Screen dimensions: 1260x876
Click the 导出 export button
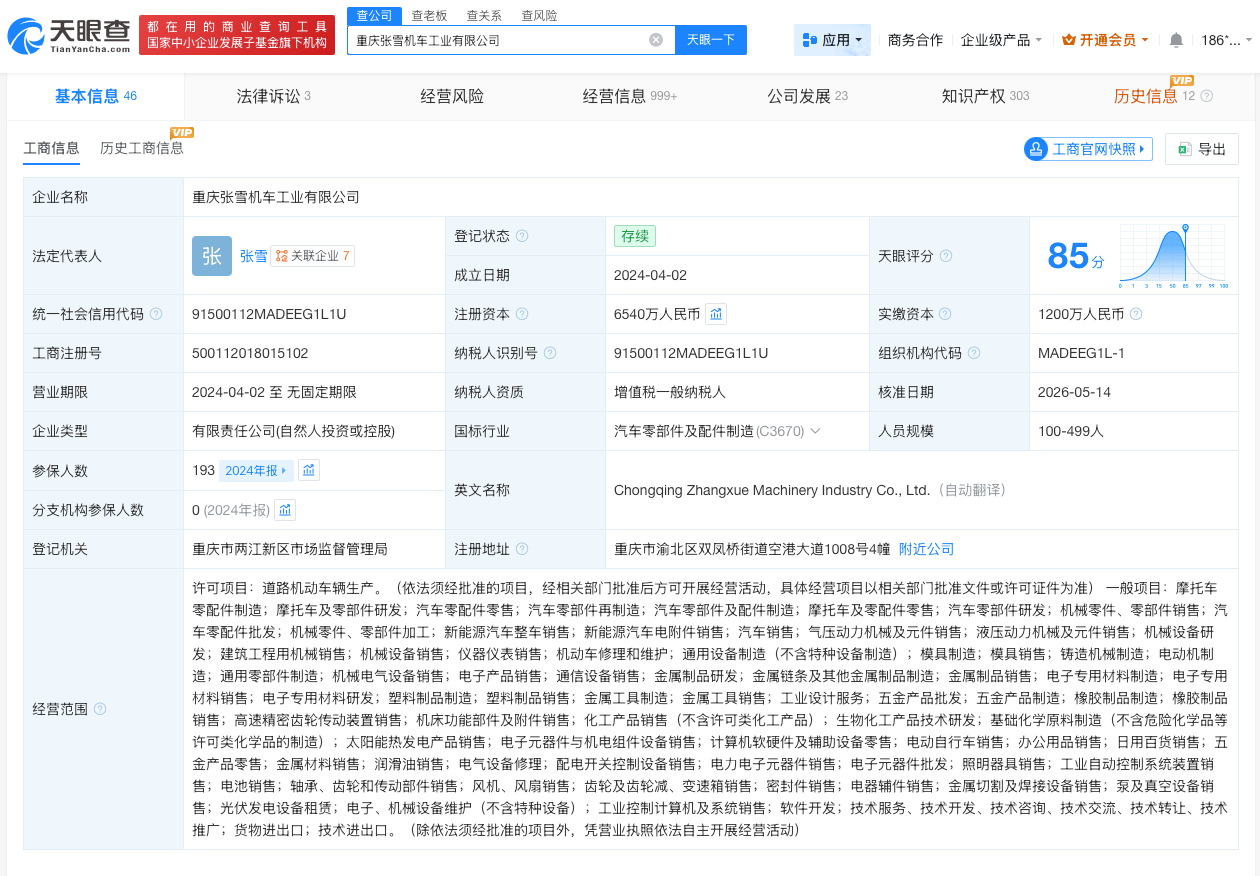coord(1202,149)
